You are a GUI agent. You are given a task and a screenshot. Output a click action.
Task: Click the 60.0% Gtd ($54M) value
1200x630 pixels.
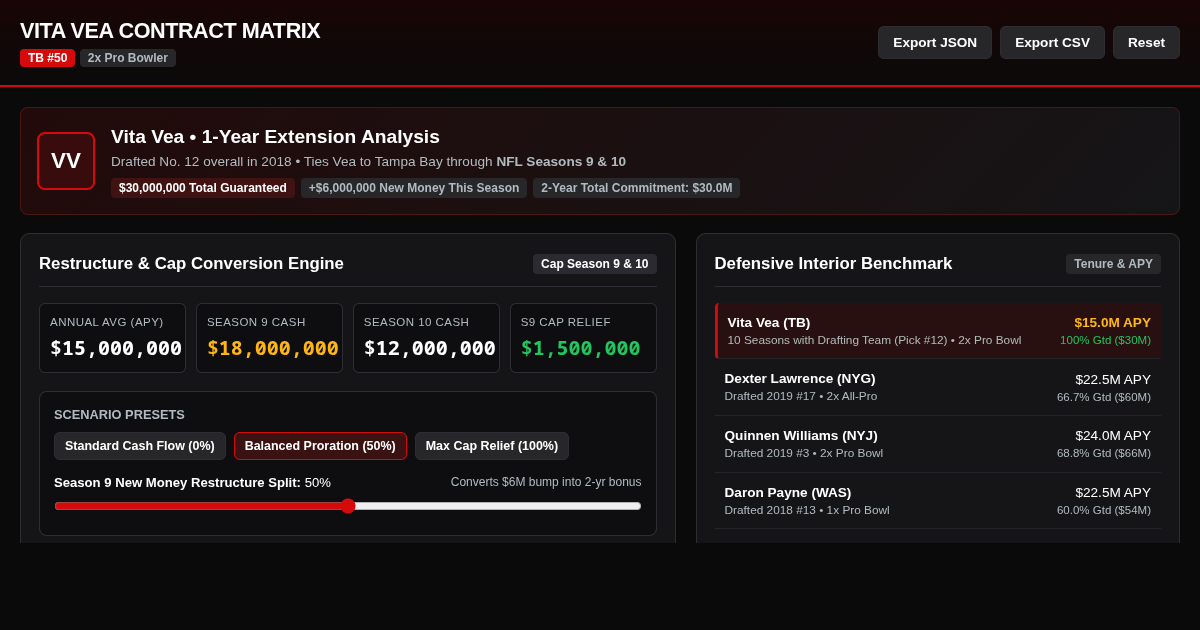point(1104,510)
